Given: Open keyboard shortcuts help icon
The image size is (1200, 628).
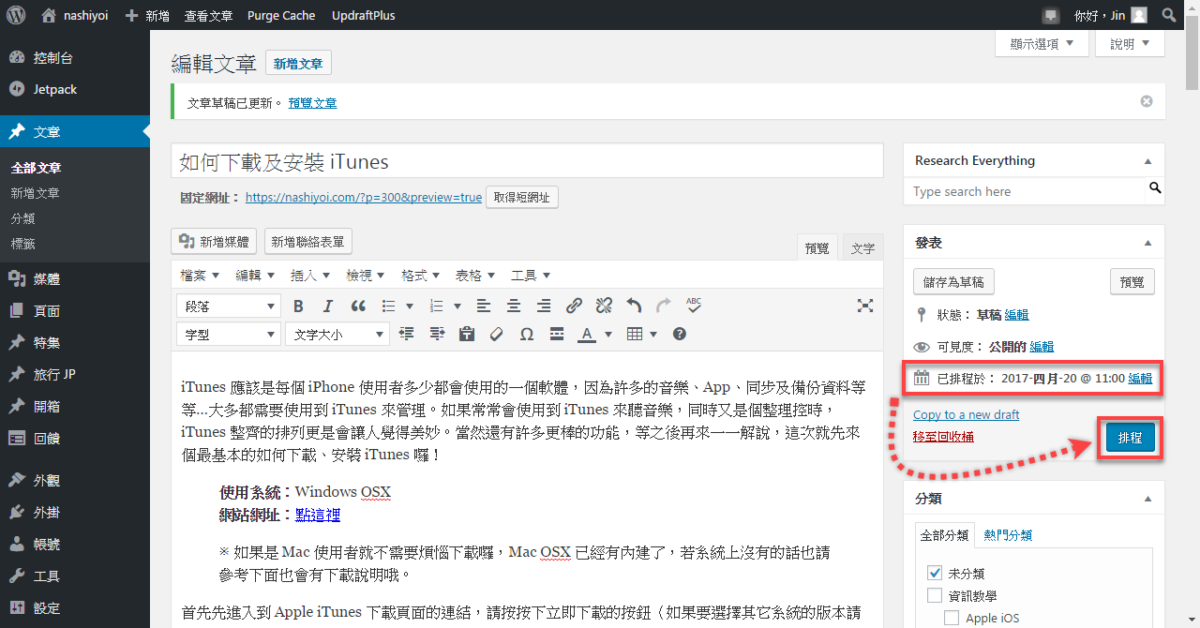Looking at the screenshot, I should [679, 334].
